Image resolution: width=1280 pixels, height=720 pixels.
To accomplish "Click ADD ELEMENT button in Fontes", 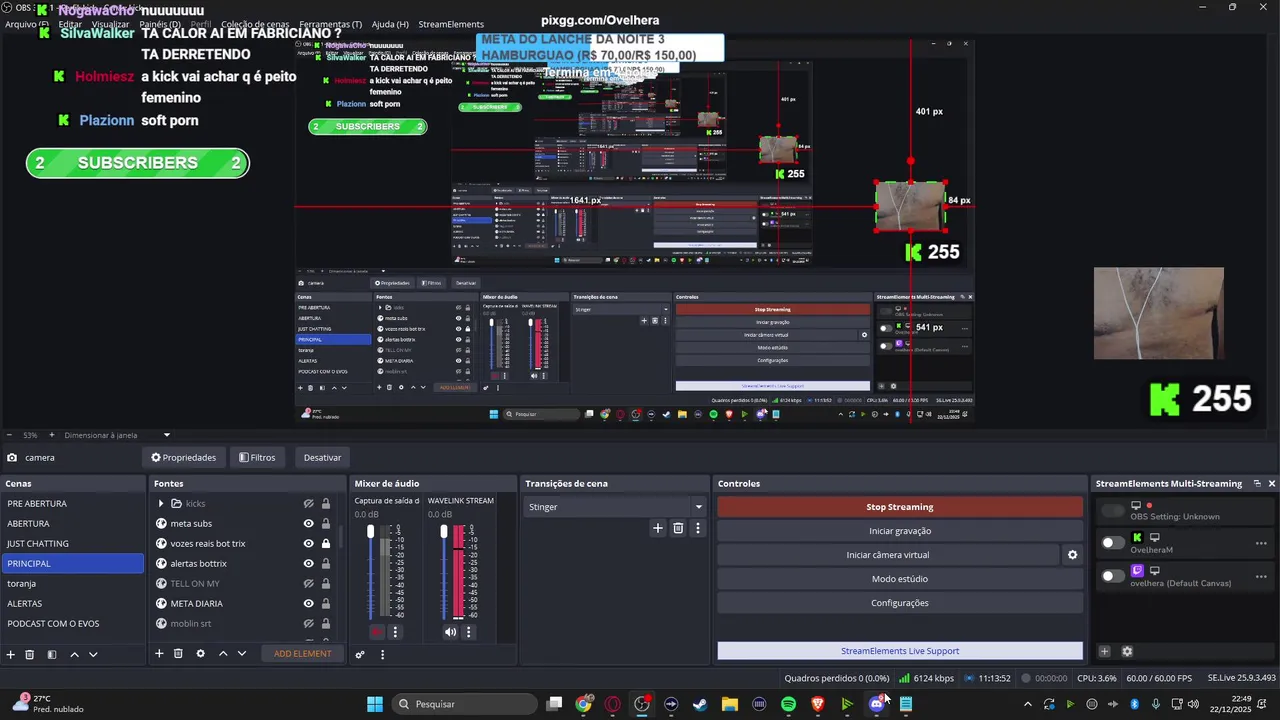I will point(302,654).
